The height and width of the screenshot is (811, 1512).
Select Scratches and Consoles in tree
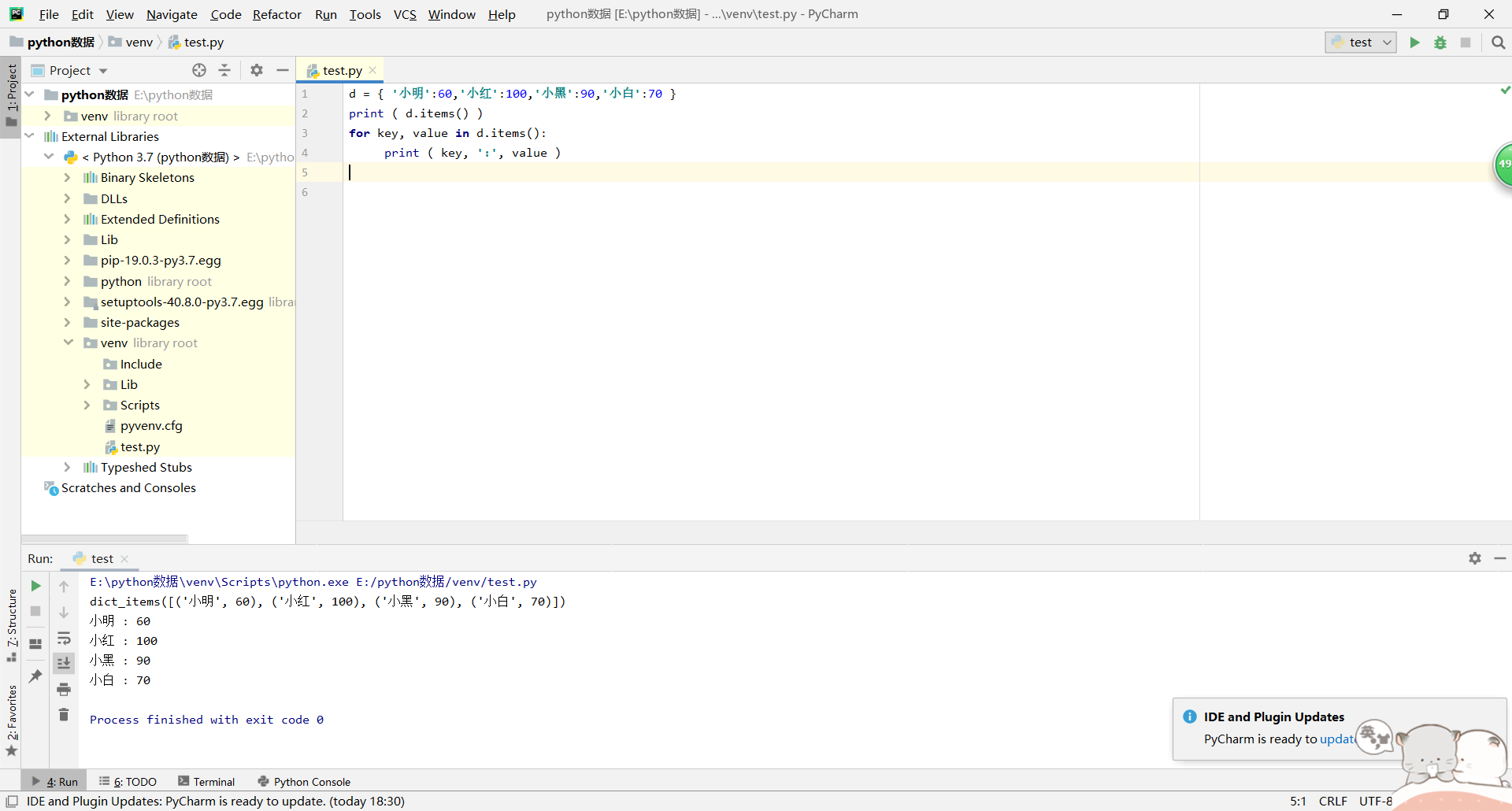128,488
